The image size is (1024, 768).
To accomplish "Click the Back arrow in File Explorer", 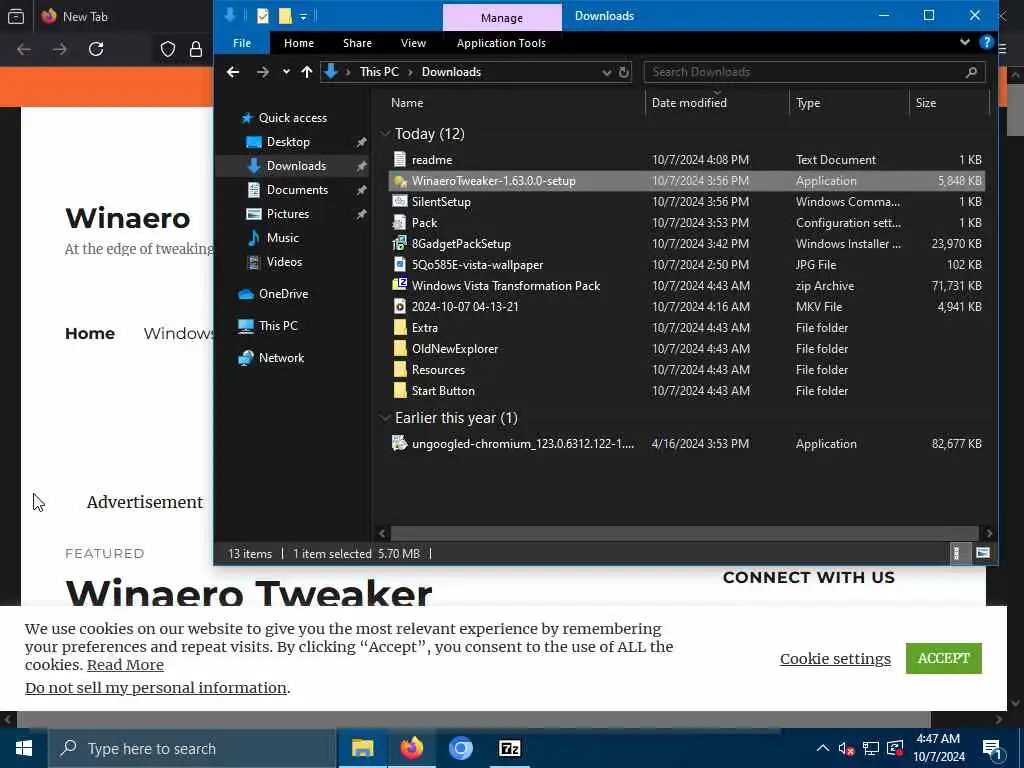I will click(x=233, y=72).
